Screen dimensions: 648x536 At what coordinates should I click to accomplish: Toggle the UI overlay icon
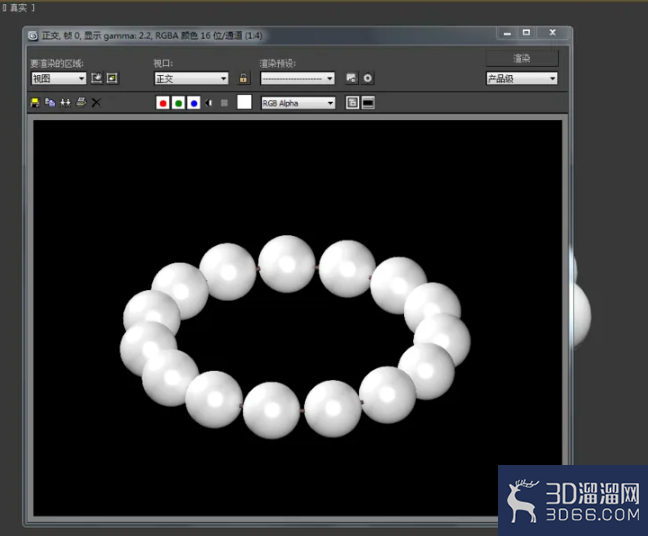click(352, 103)
